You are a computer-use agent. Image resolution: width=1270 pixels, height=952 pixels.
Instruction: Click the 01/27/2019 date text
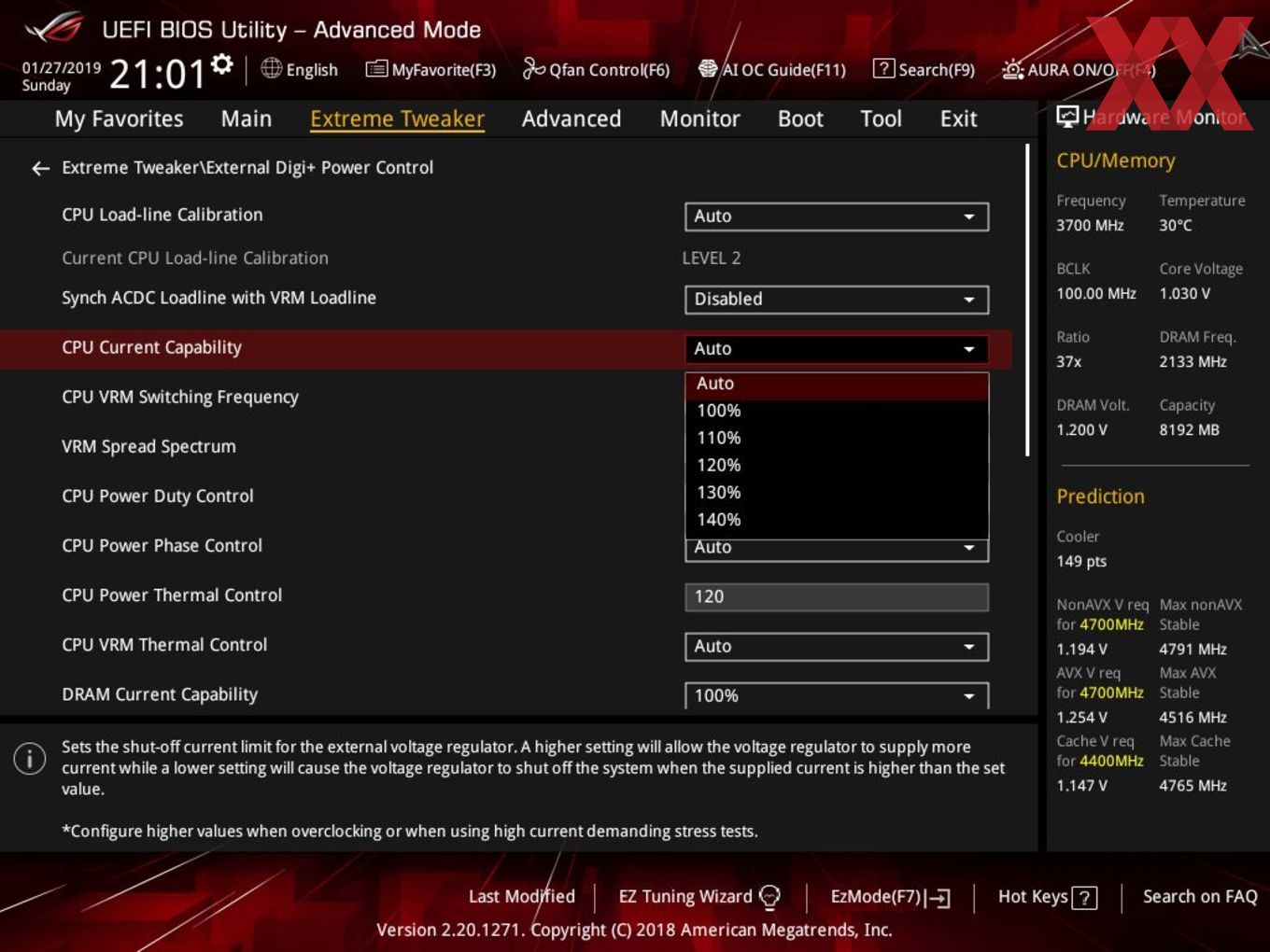61,67
